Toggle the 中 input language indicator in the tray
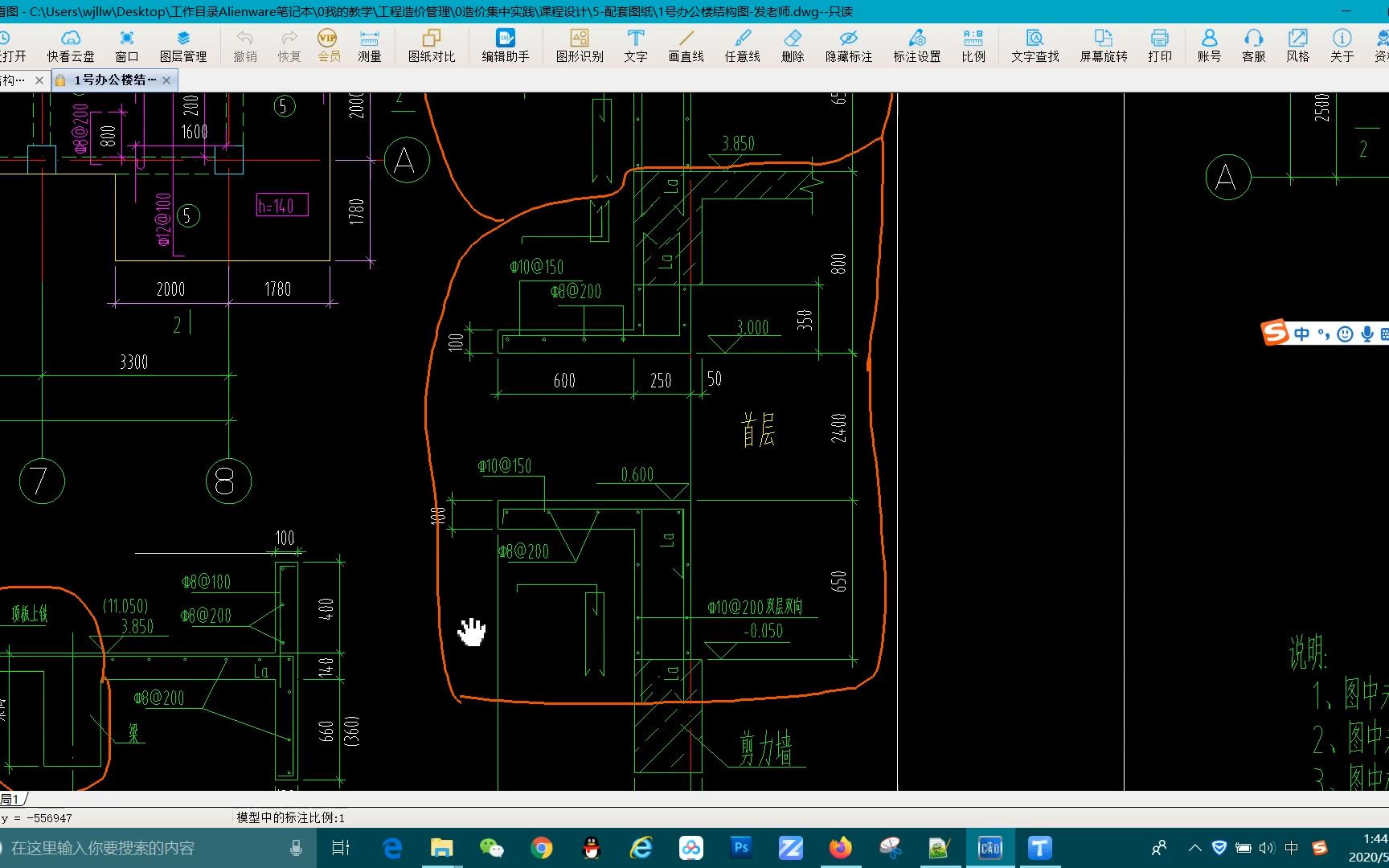Image resolution: width=1389 pixels, height=868 pixels. click(1292, 848)
